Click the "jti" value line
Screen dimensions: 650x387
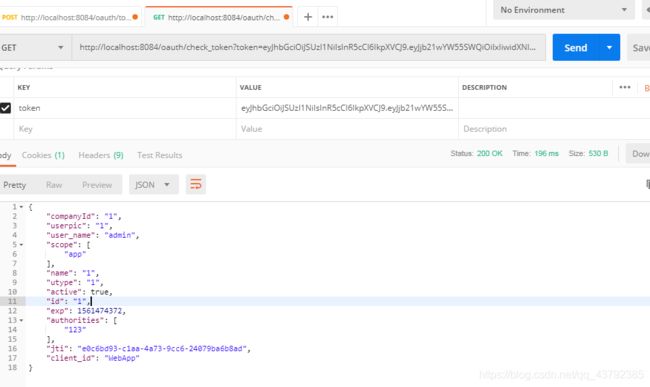click(x=148, y=348)
